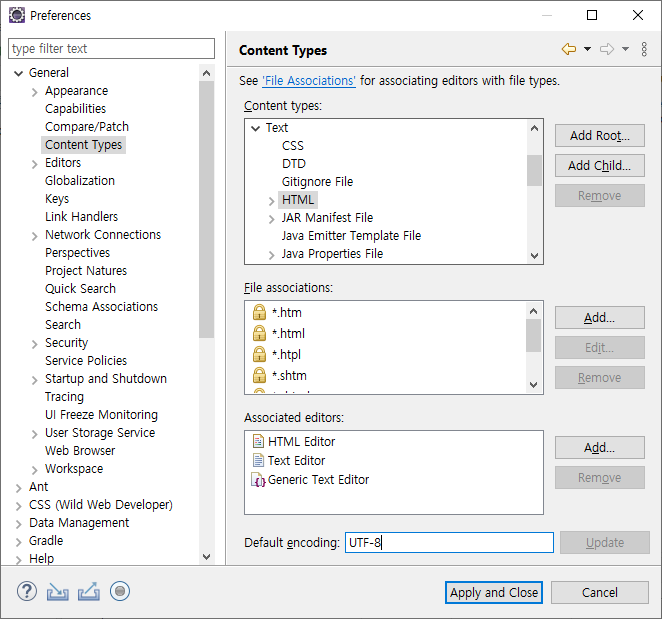The image size is (662, 619).
Task: Open the 'File Associations' link
Action: click(309, 81)
